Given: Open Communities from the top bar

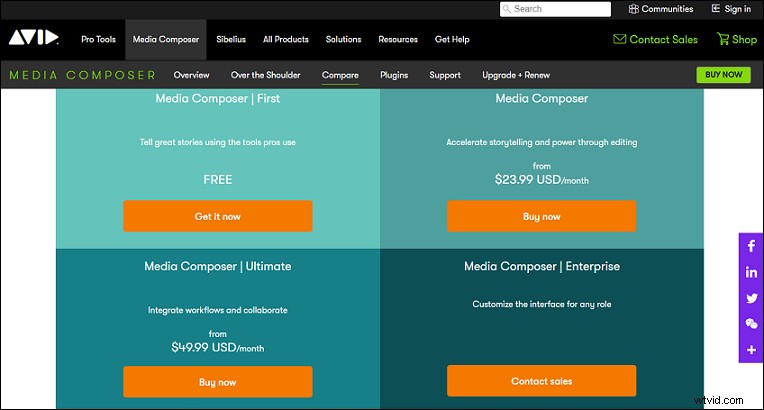Looking at the screenshot, I should click(660, 9).
